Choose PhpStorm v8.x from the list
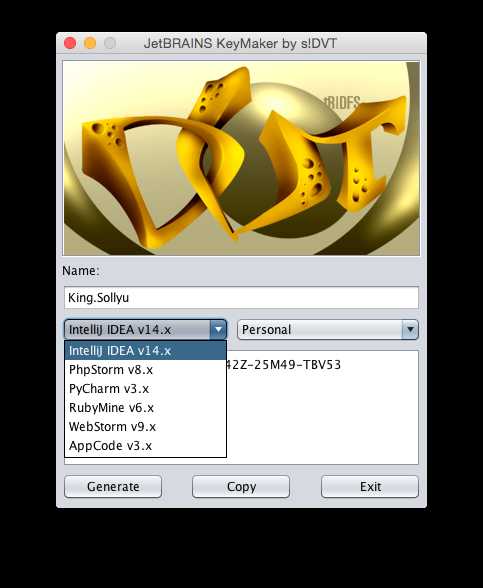 [x=146, y=370]
